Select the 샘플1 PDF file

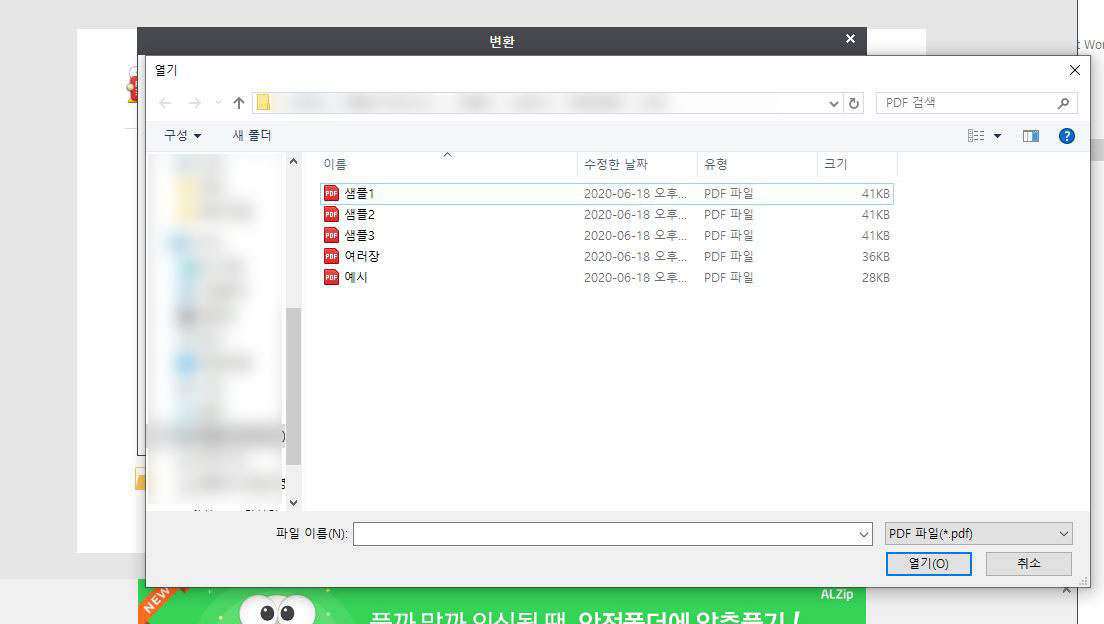tap(606, 194)
